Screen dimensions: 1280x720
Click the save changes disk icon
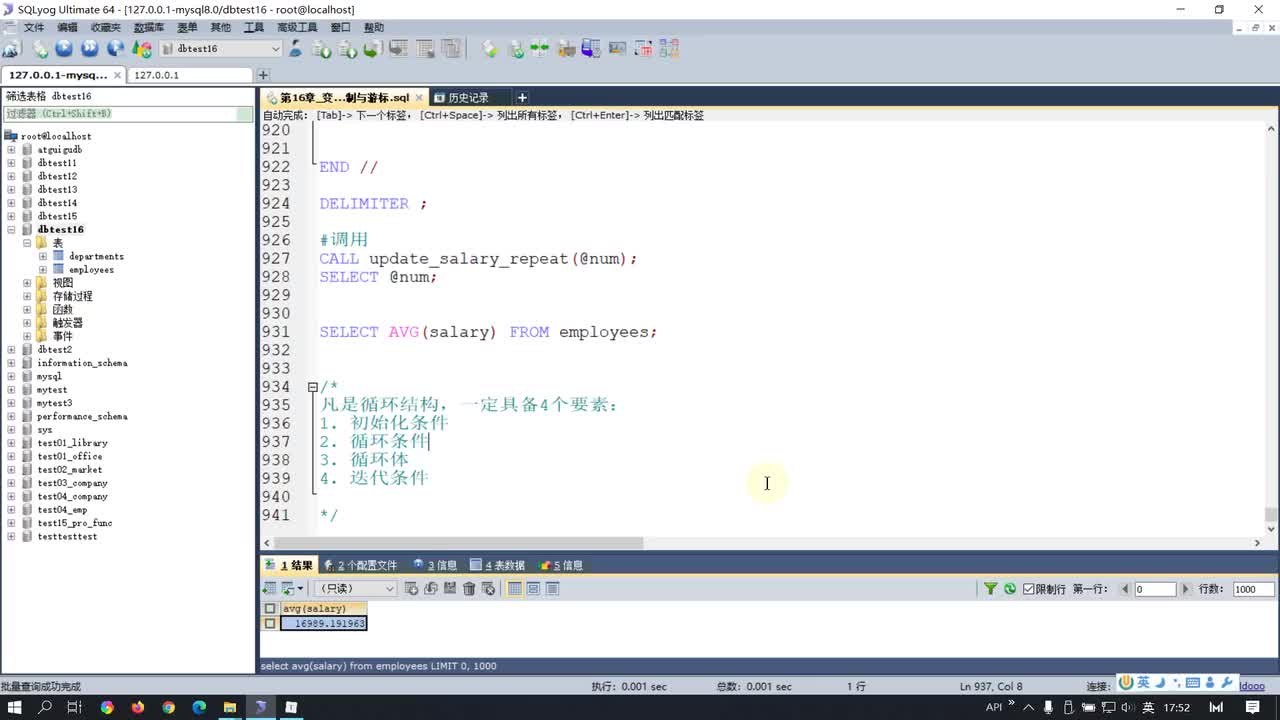450,589
